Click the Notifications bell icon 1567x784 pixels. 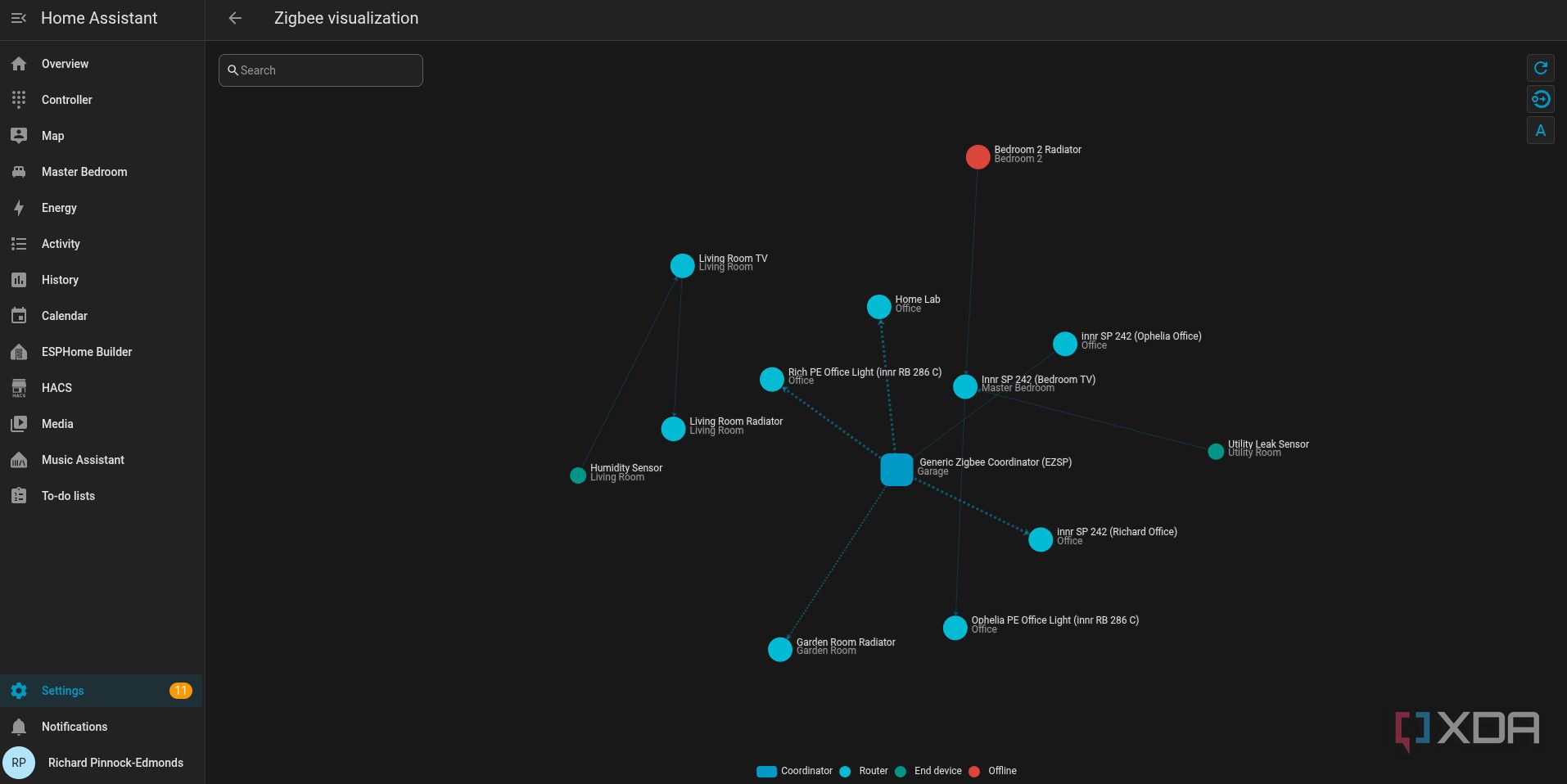[19, 727]
